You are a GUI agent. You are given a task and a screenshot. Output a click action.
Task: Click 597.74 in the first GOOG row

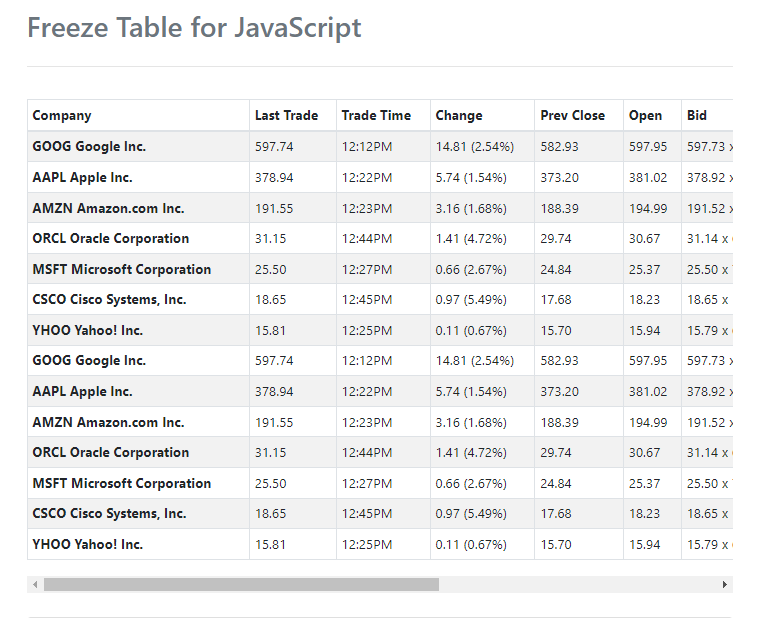pos(274,147)
